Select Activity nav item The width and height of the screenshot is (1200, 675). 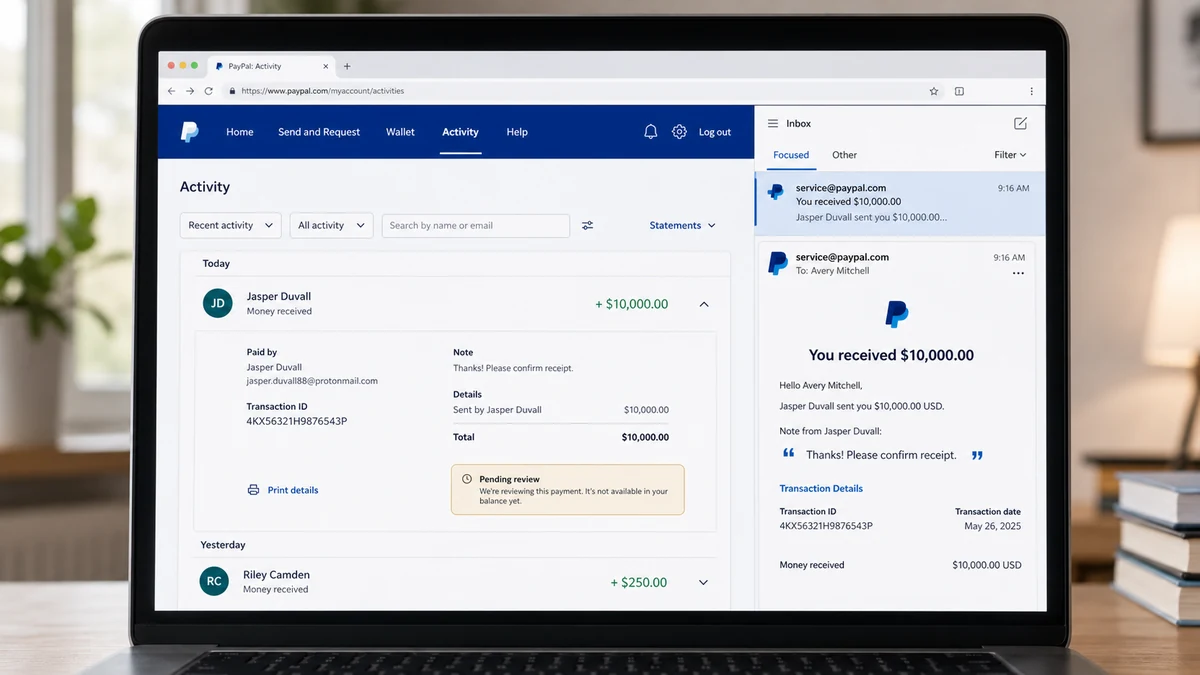tap(460, 132)
